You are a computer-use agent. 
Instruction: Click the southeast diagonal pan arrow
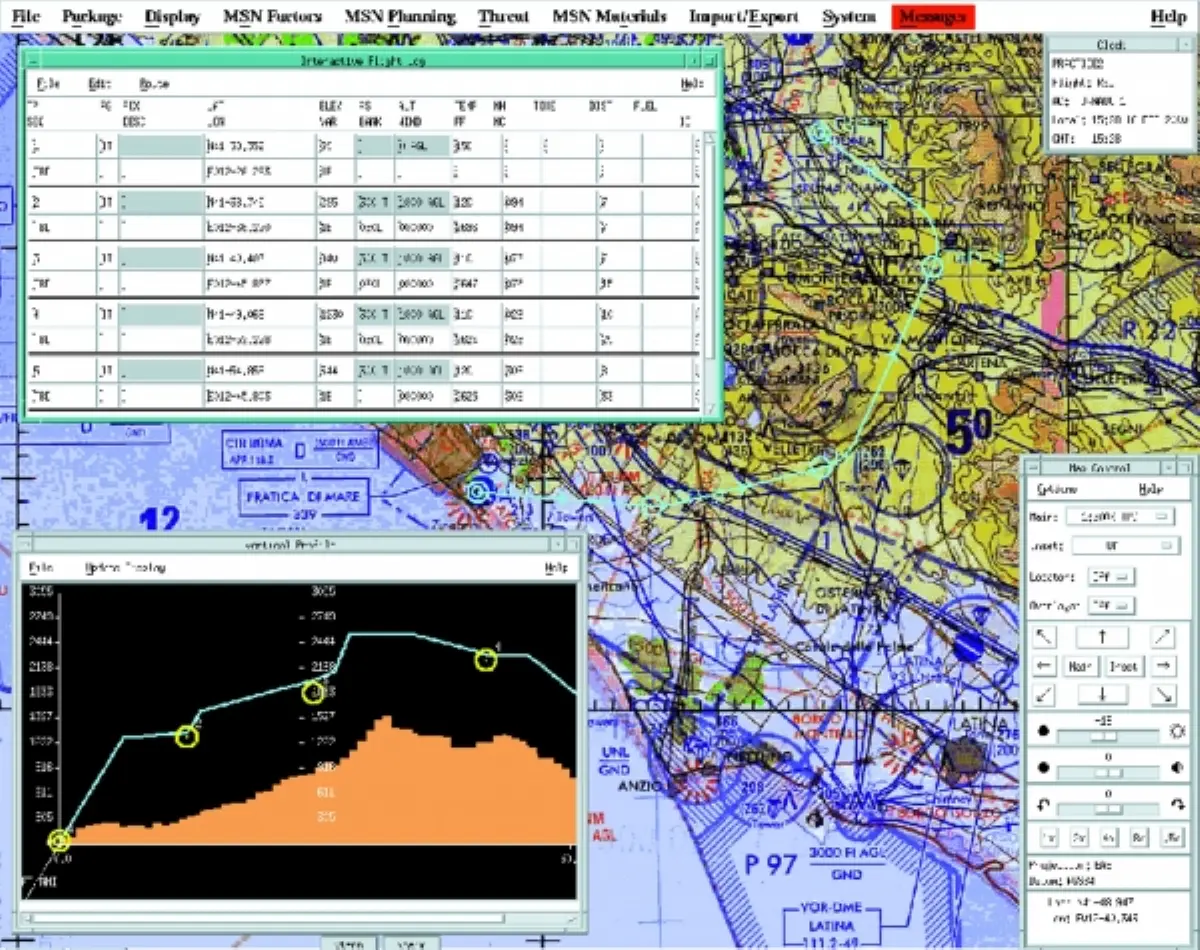(1163, 694)
